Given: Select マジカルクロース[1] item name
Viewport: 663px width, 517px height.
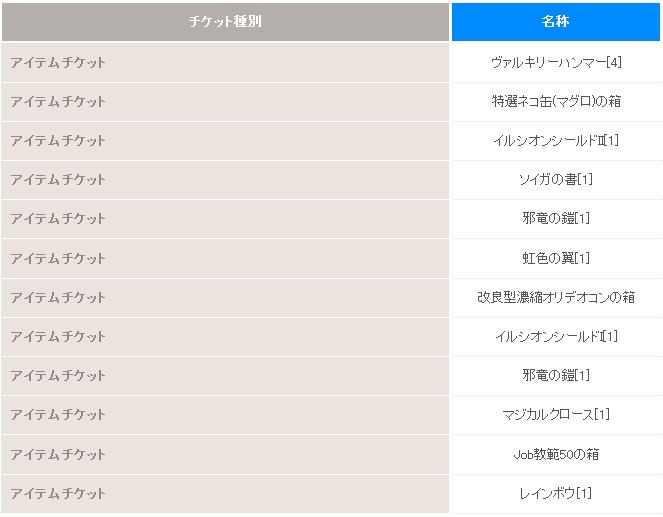Looking at the screenshot, I should coord(556,414).
